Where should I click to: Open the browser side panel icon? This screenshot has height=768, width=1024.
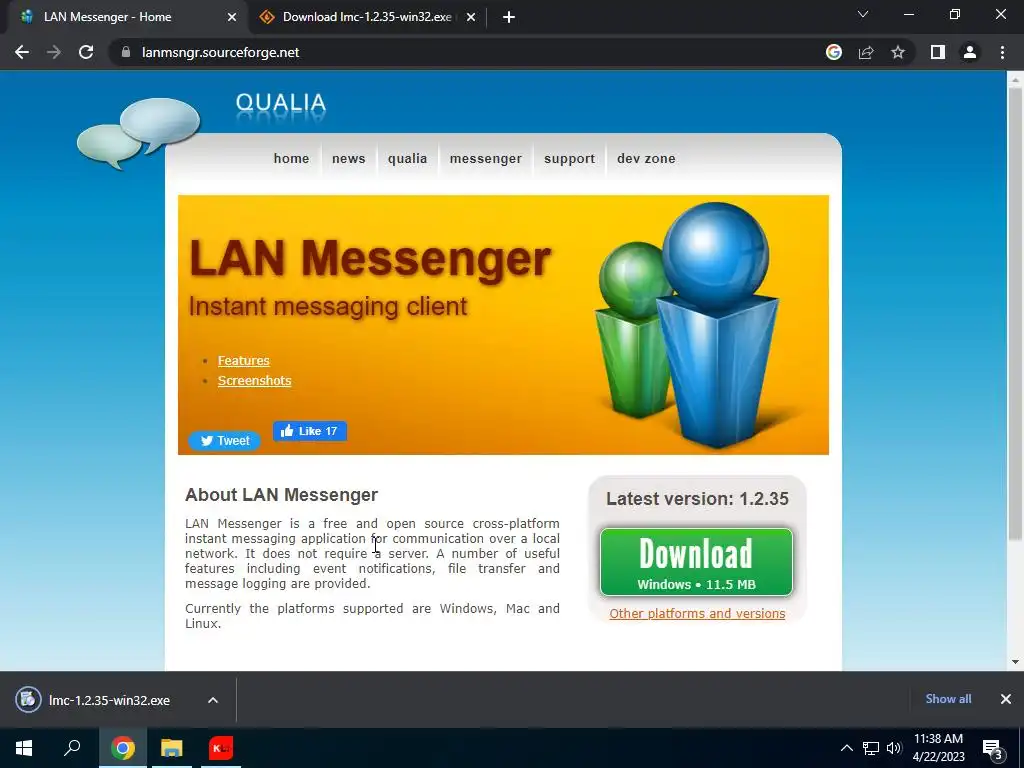pos(938,52)
